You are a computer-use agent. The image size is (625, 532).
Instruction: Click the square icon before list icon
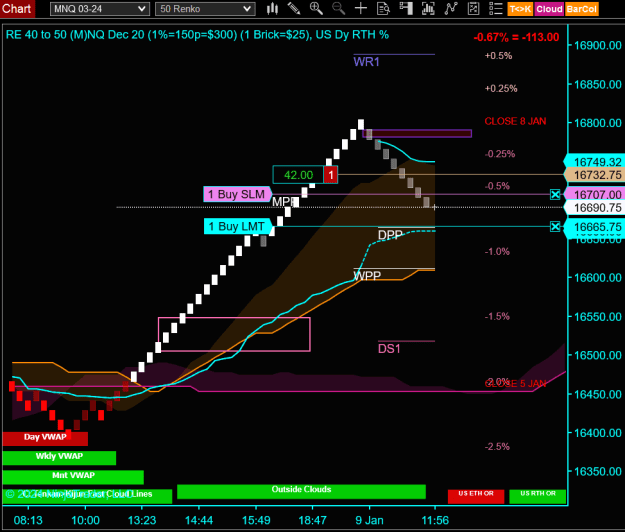(473, 8)
